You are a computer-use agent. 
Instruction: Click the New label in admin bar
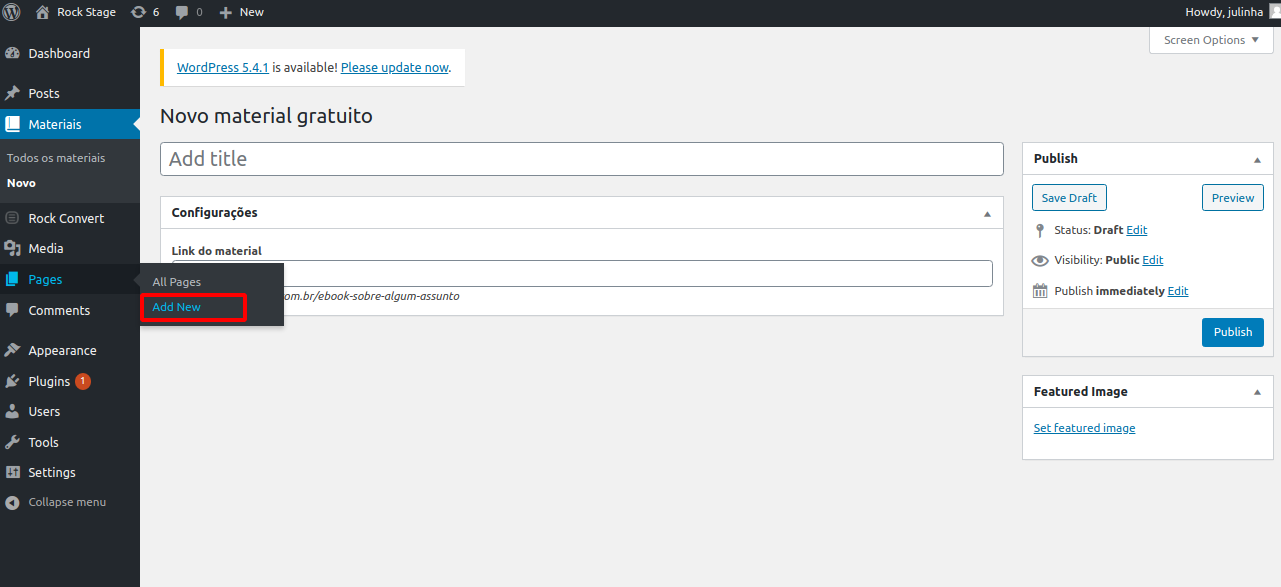(252, 12)
